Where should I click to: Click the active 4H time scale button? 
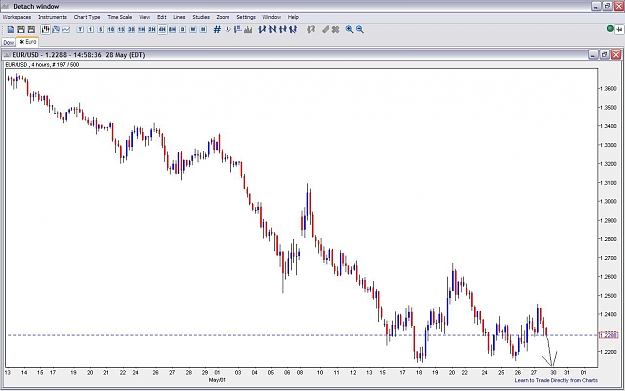162,29
